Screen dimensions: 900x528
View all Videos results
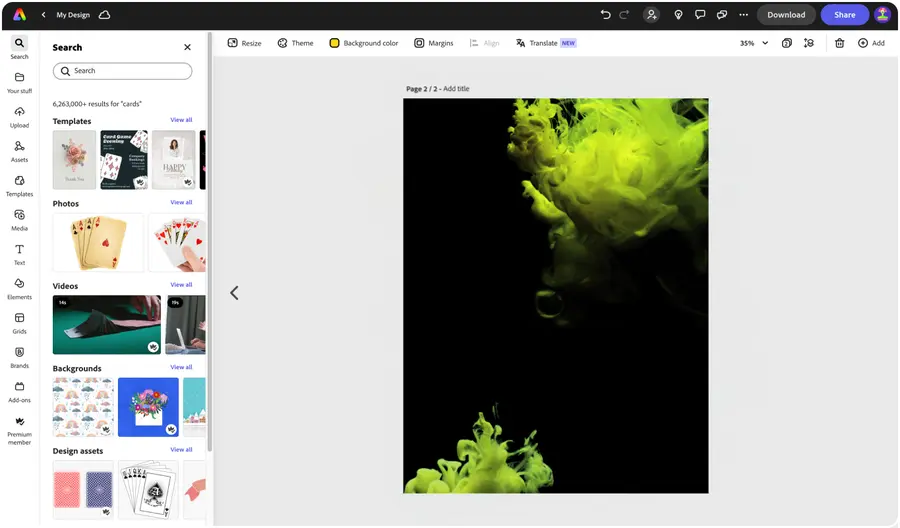(181, 285)
